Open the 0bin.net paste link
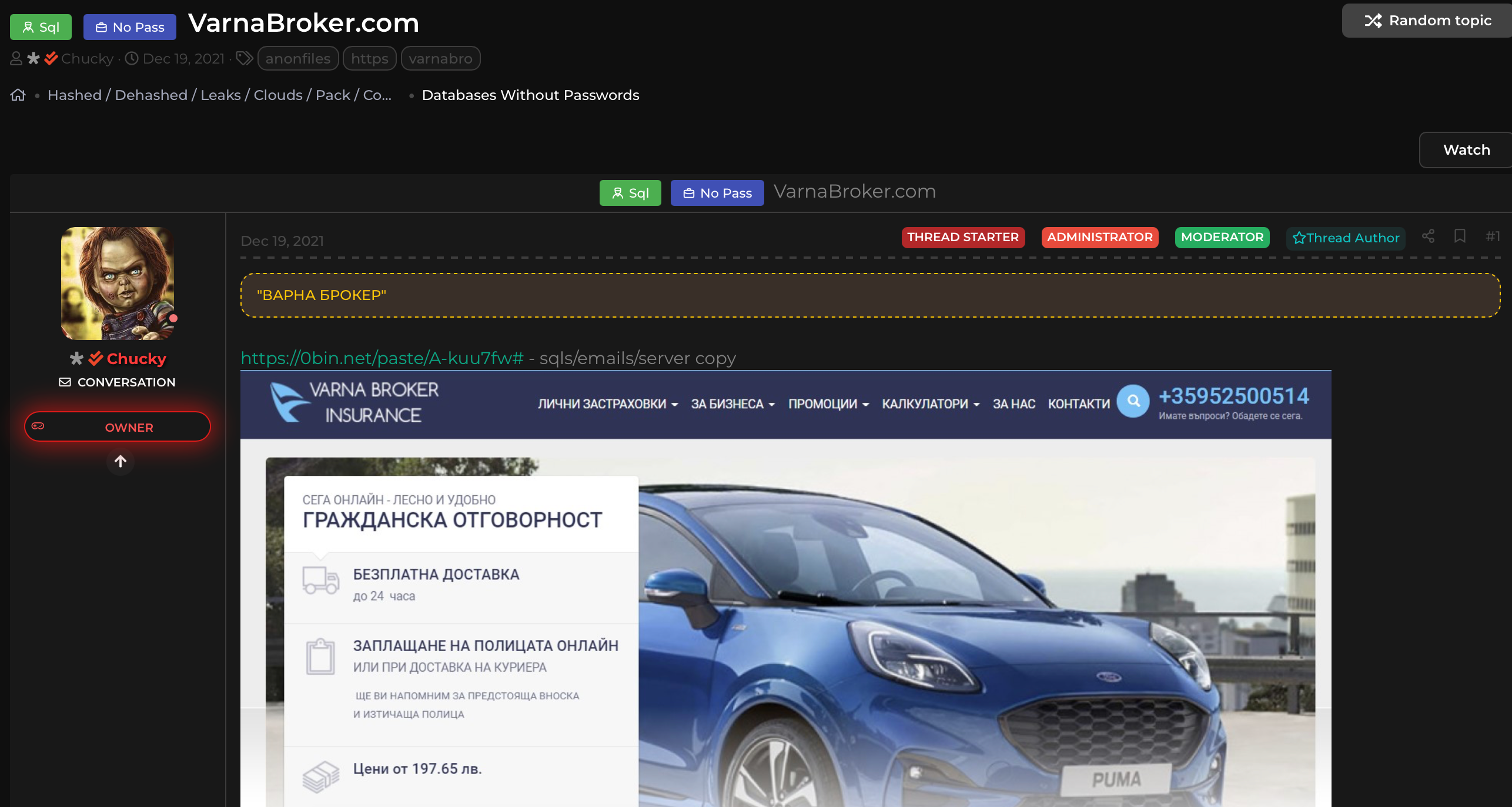 tap(382, 358)
